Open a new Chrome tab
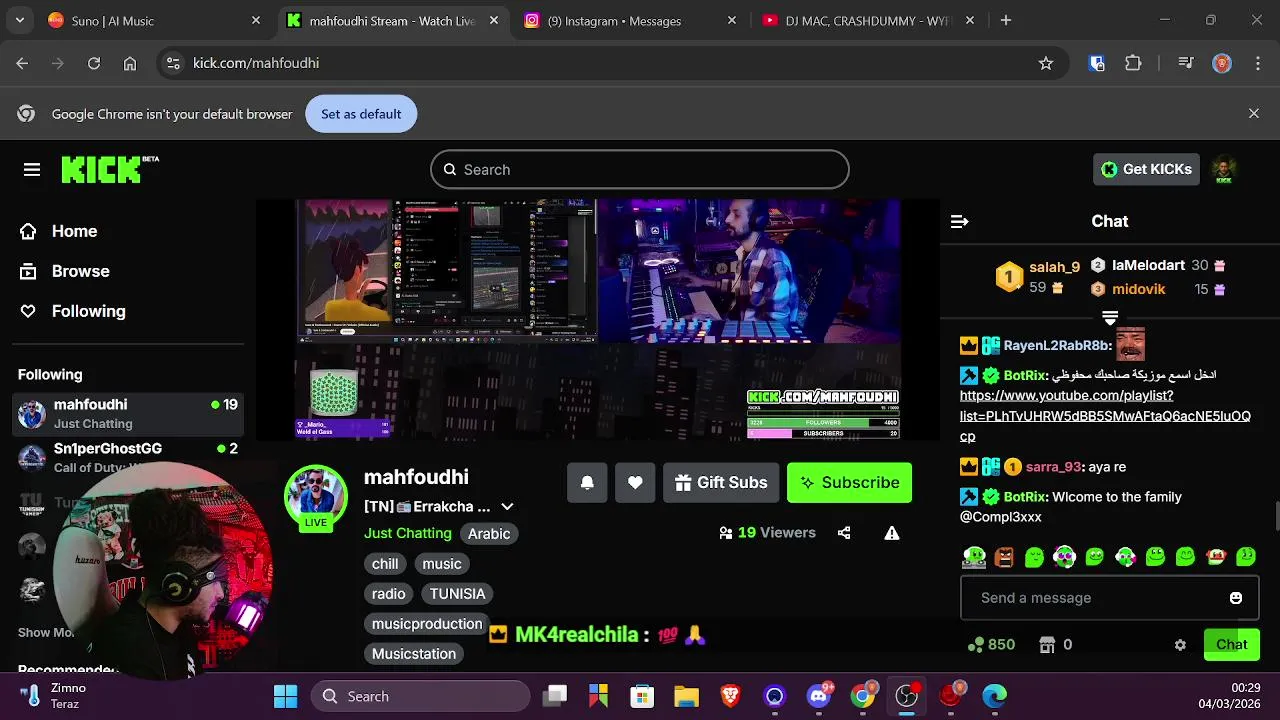The width and height of the screenshot is (1280, 720). tap(1006, 20)
